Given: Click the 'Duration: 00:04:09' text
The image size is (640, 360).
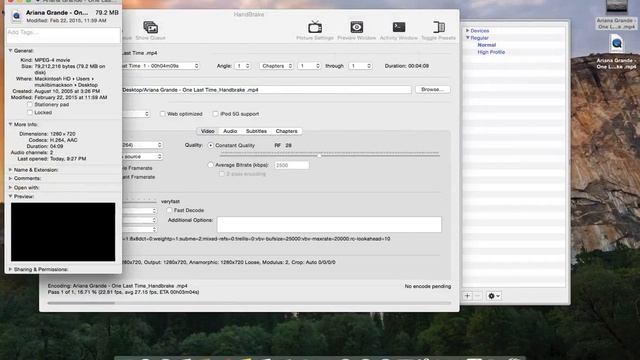Looking at the screenshot, I should pyautogui.click(x=407, y=66).
